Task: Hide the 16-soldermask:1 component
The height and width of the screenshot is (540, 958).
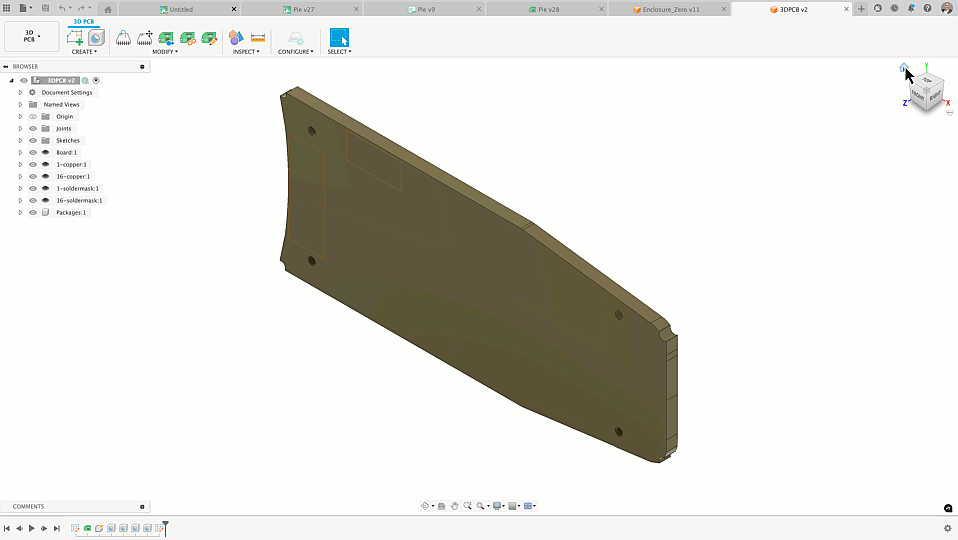Action: 33,200
